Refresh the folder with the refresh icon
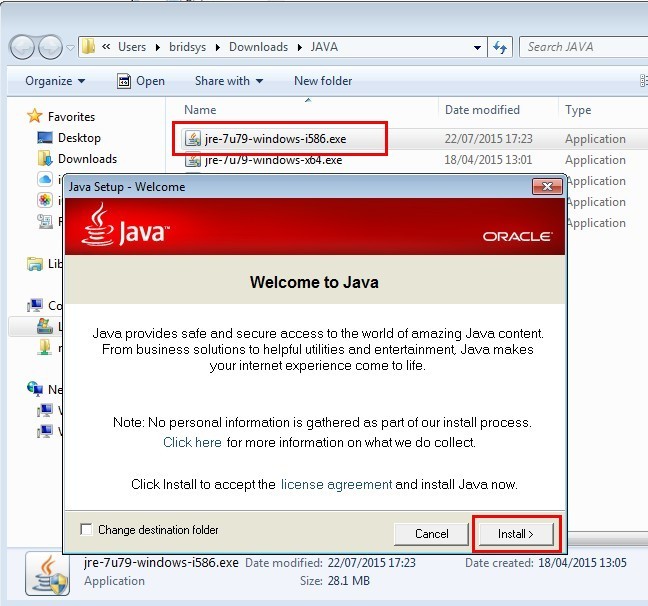The image size is (648, 606). [500, 48]
